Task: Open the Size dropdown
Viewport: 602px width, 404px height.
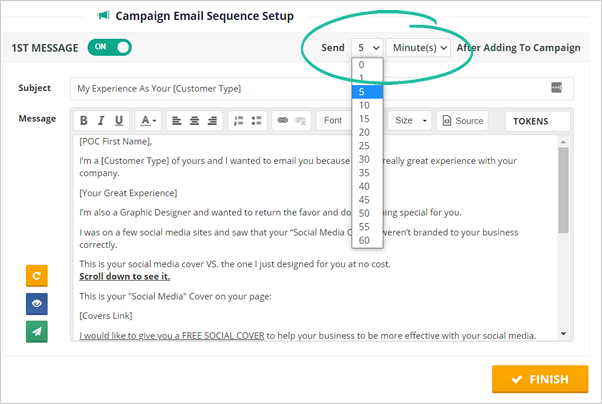Action: click(x=410, y=121)
